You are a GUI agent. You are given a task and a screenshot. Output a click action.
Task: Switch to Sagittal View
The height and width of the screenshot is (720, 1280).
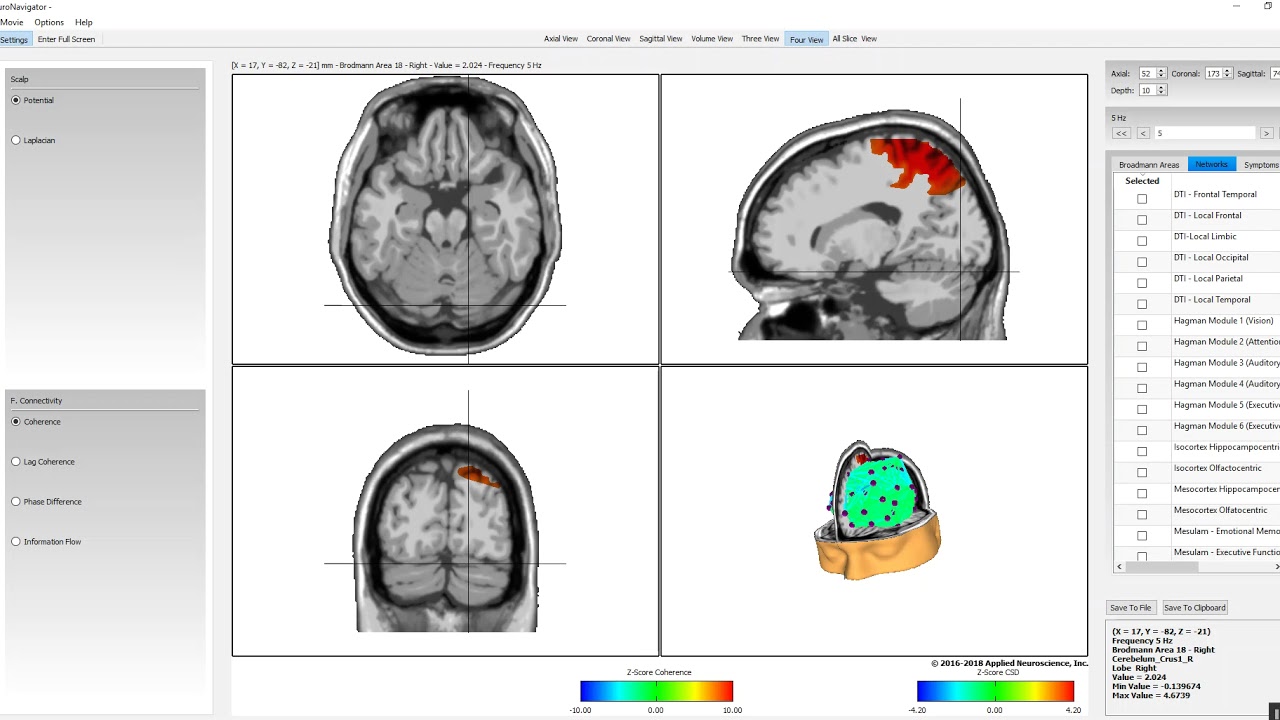tap(660, 39)
